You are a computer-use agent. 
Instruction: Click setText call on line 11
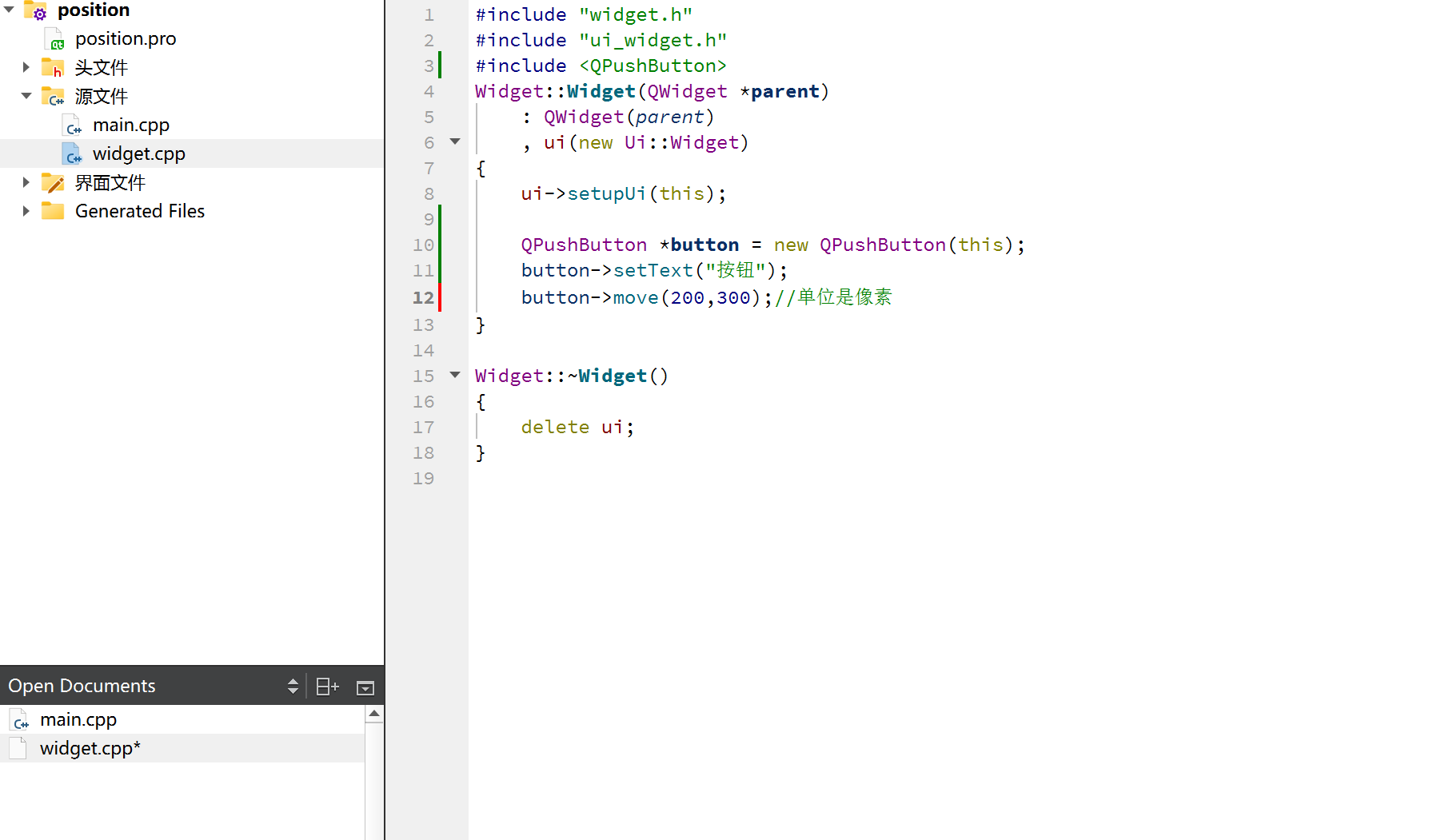[653, 270]
